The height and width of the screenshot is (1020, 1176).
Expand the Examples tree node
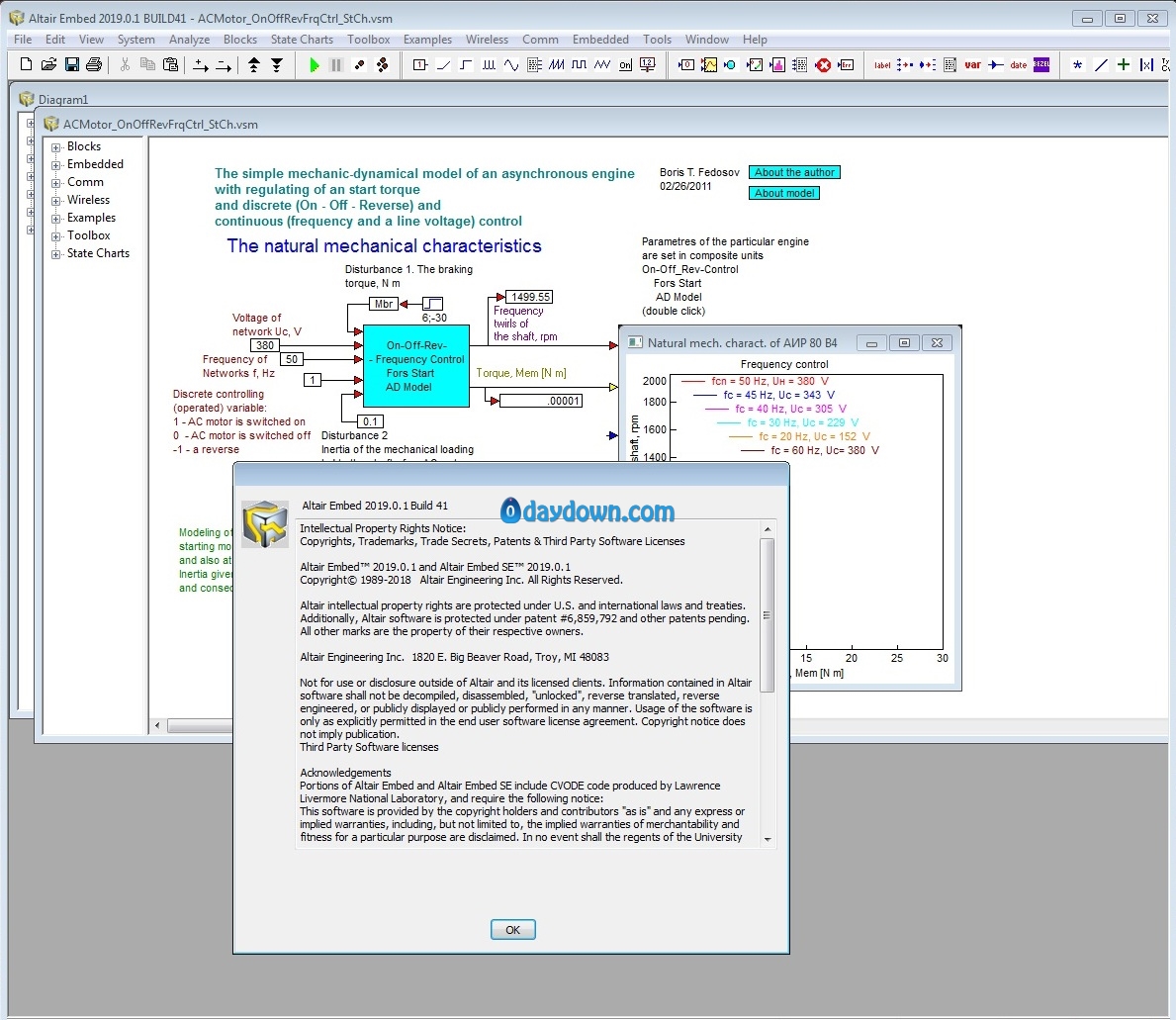click(56, 219)
